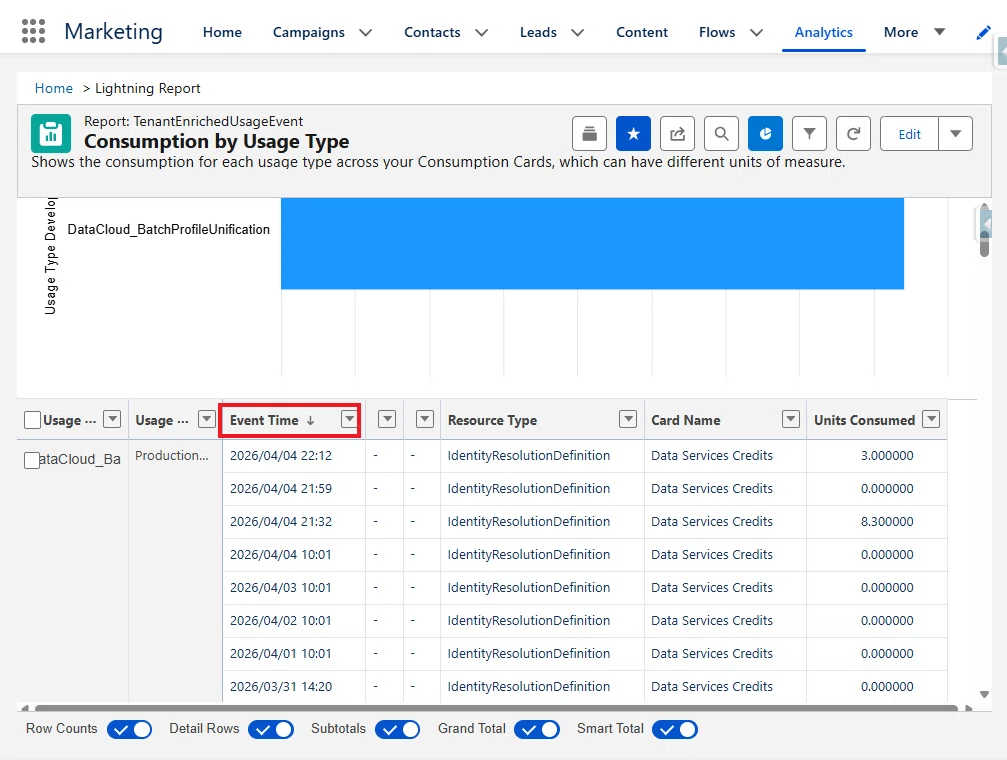Open the App Launcher grid icon
The width and height of the screenshot is (1007, 760).
(33, 31)
